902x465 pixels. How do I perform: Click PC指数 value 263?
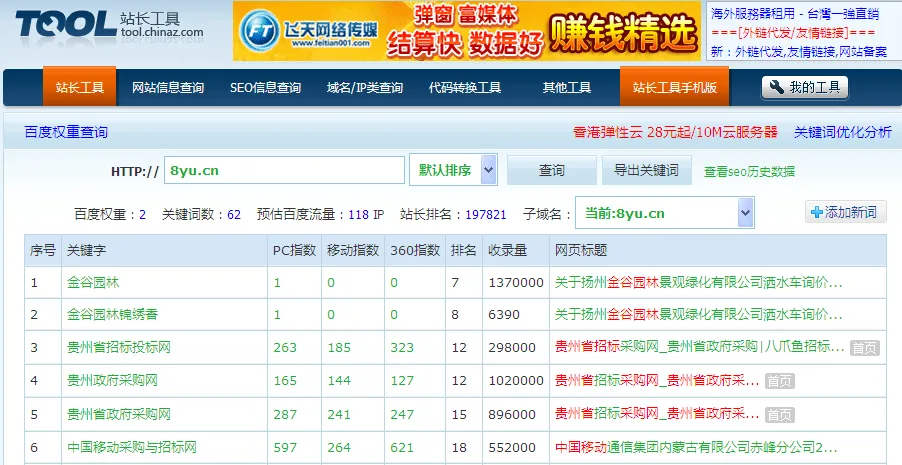[x=285, y=348]
